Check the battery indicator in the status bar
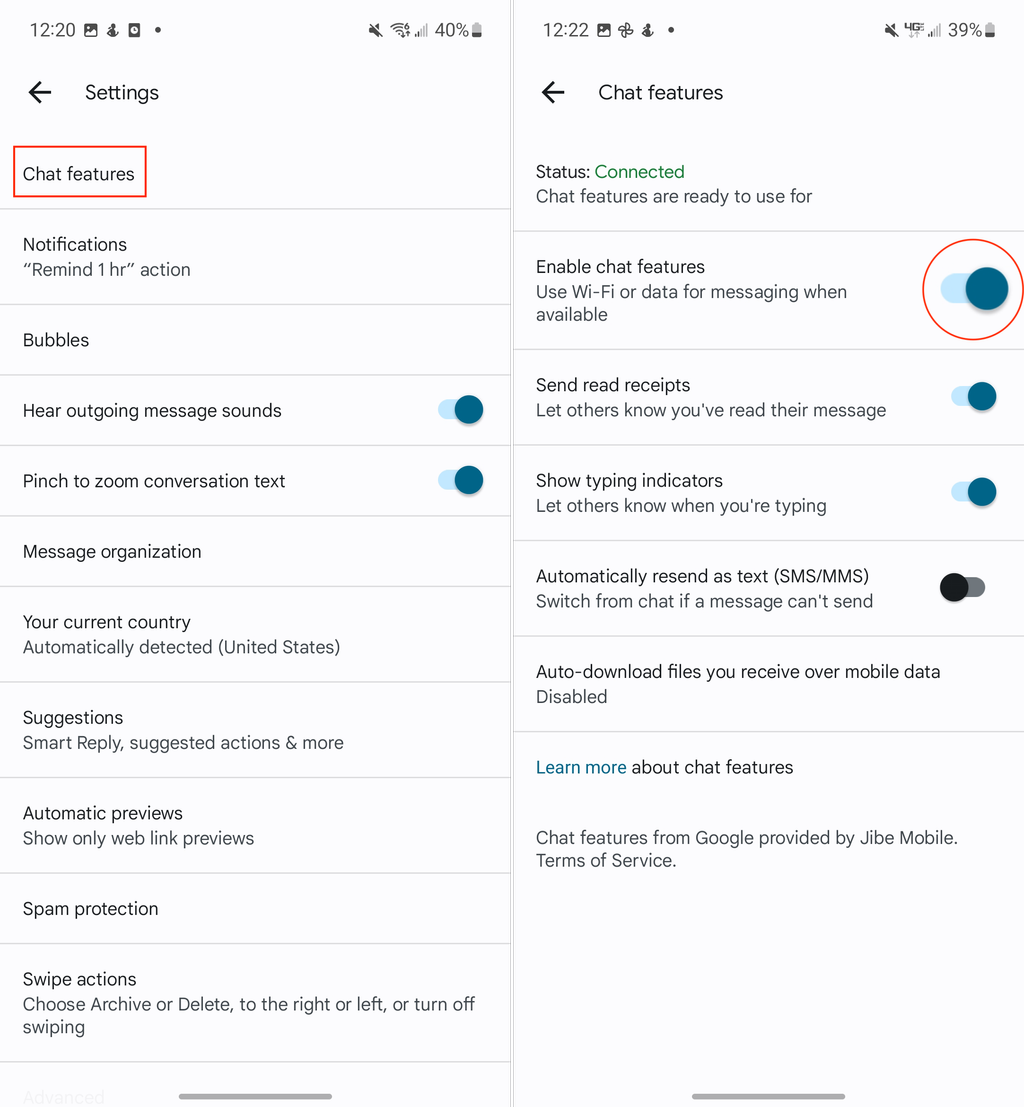This screenshot has width=1024, height=1107. (477, 29)
